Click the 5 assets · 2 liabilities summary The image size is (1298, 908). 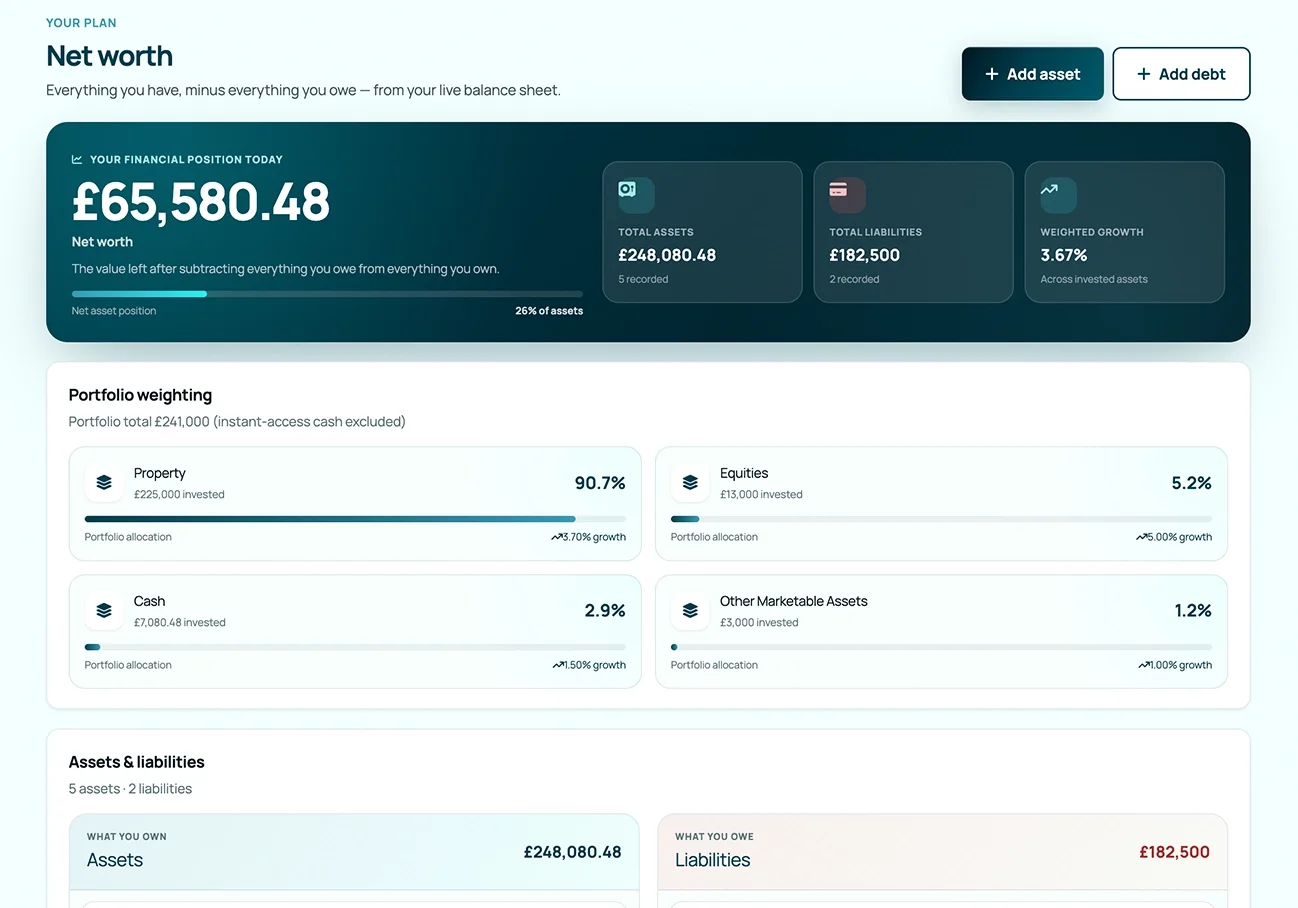tap(130, 789)
